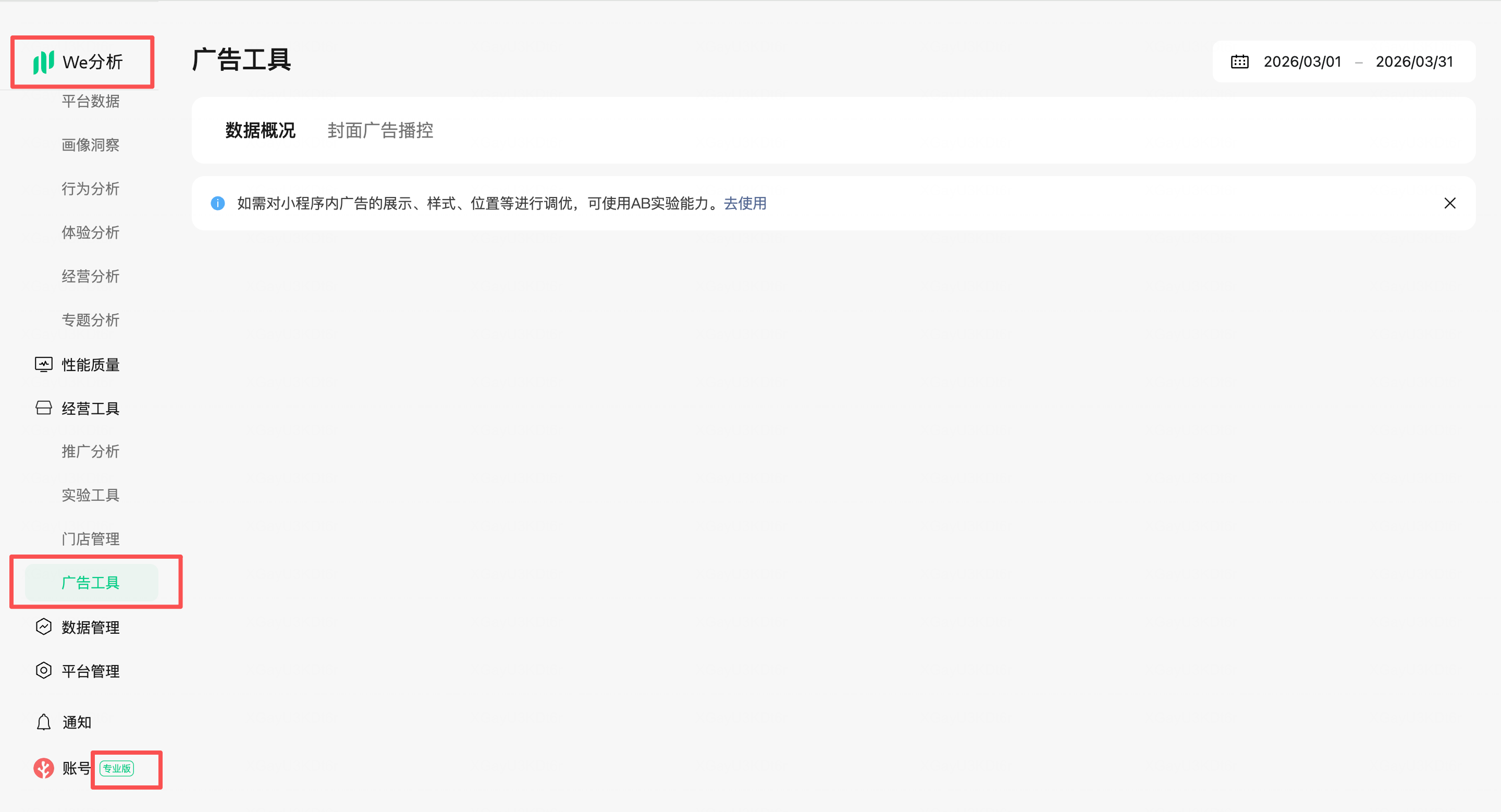Dismiss the AB experiment tip banner
The height and width of the screenshot is (812, 1501).
[x=1450, y=203]
